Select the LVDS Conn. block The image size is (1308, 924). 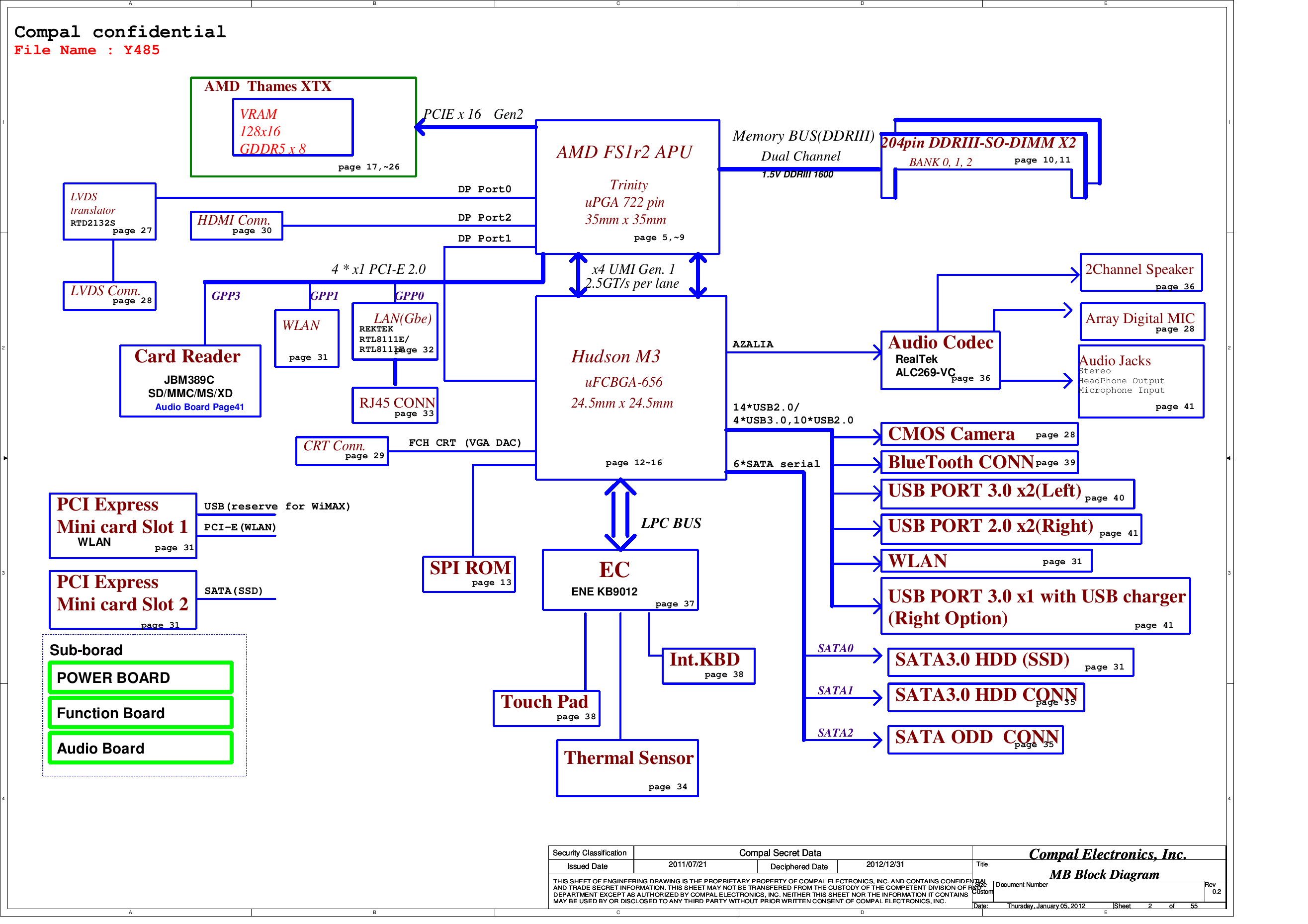click(x=109, y=296)
